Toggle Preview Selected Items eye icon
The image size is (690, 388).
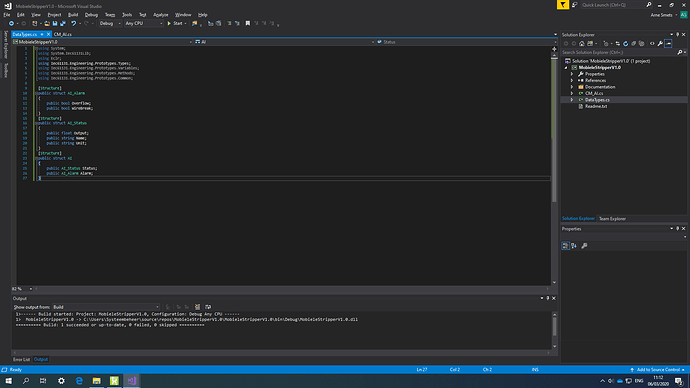coord(652,44)
